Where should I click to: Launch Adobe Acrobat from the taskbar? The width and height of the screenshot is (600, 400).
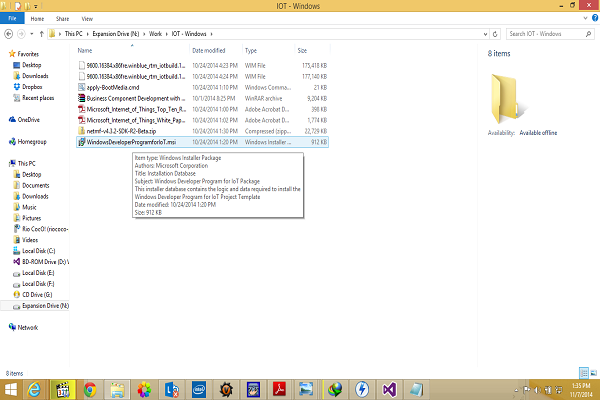[x=280, y=390]
